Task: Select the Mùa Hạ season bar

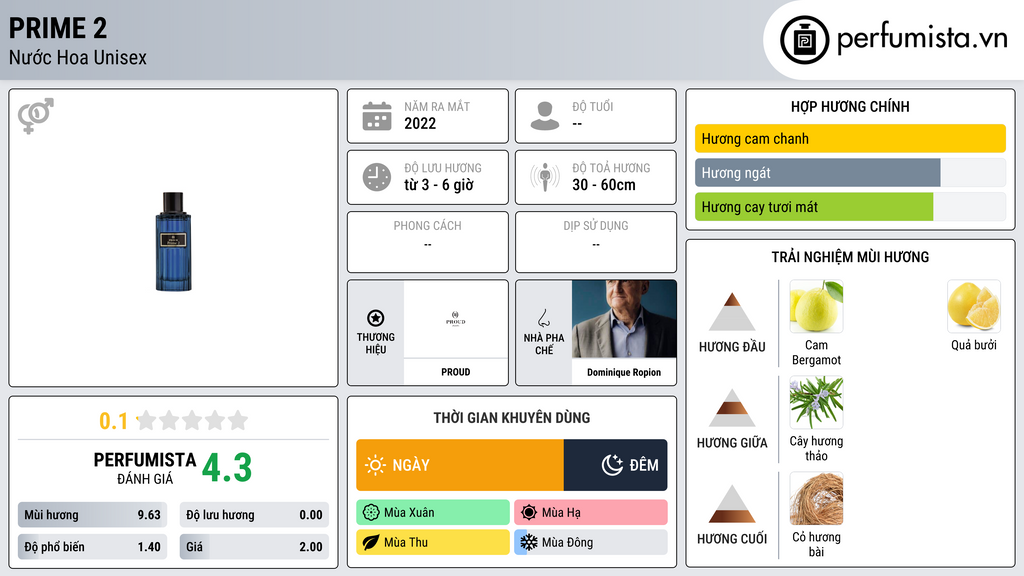Action: coord(591,513)
